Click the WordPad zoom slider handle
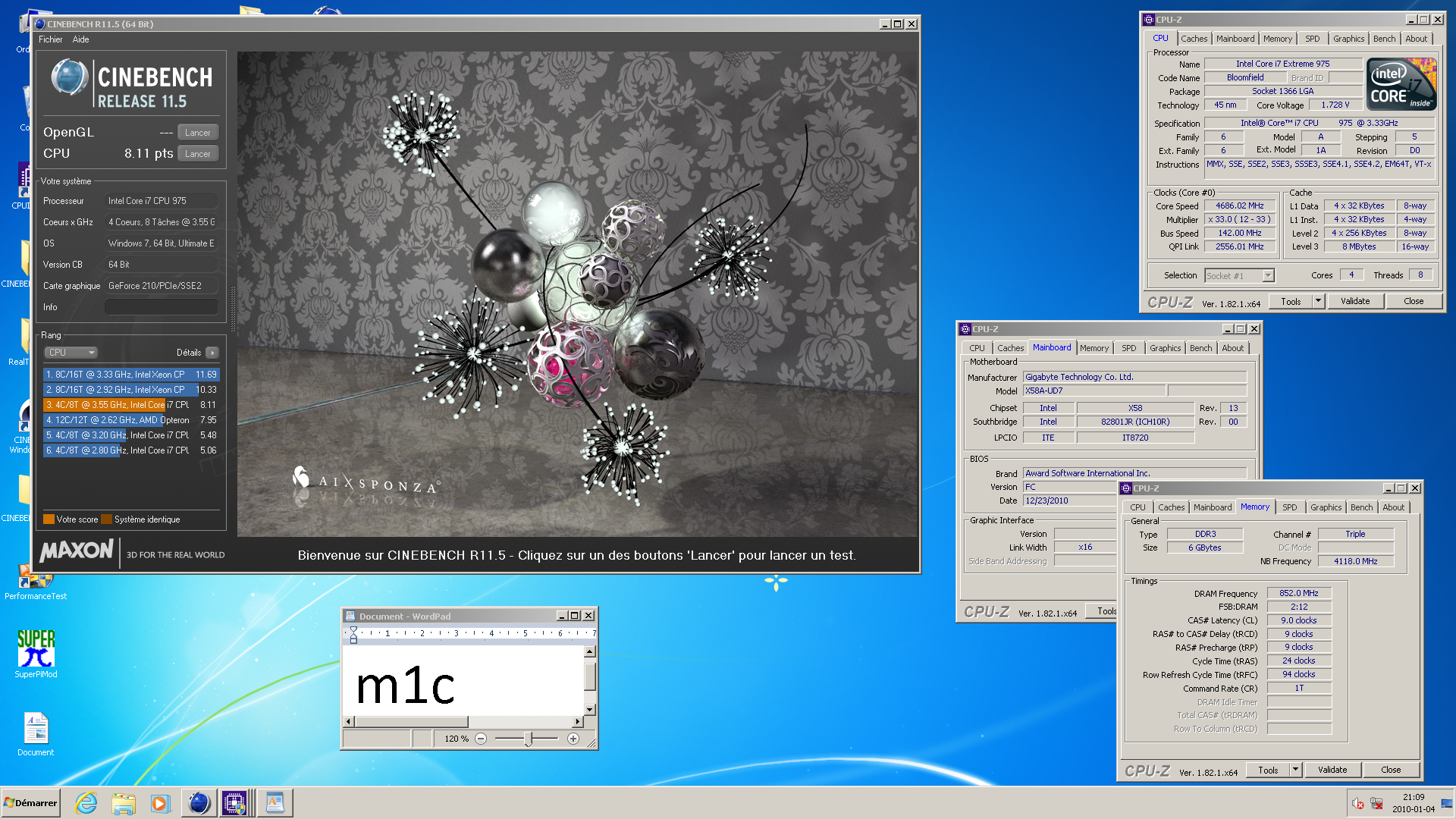 tap(529, 739)
